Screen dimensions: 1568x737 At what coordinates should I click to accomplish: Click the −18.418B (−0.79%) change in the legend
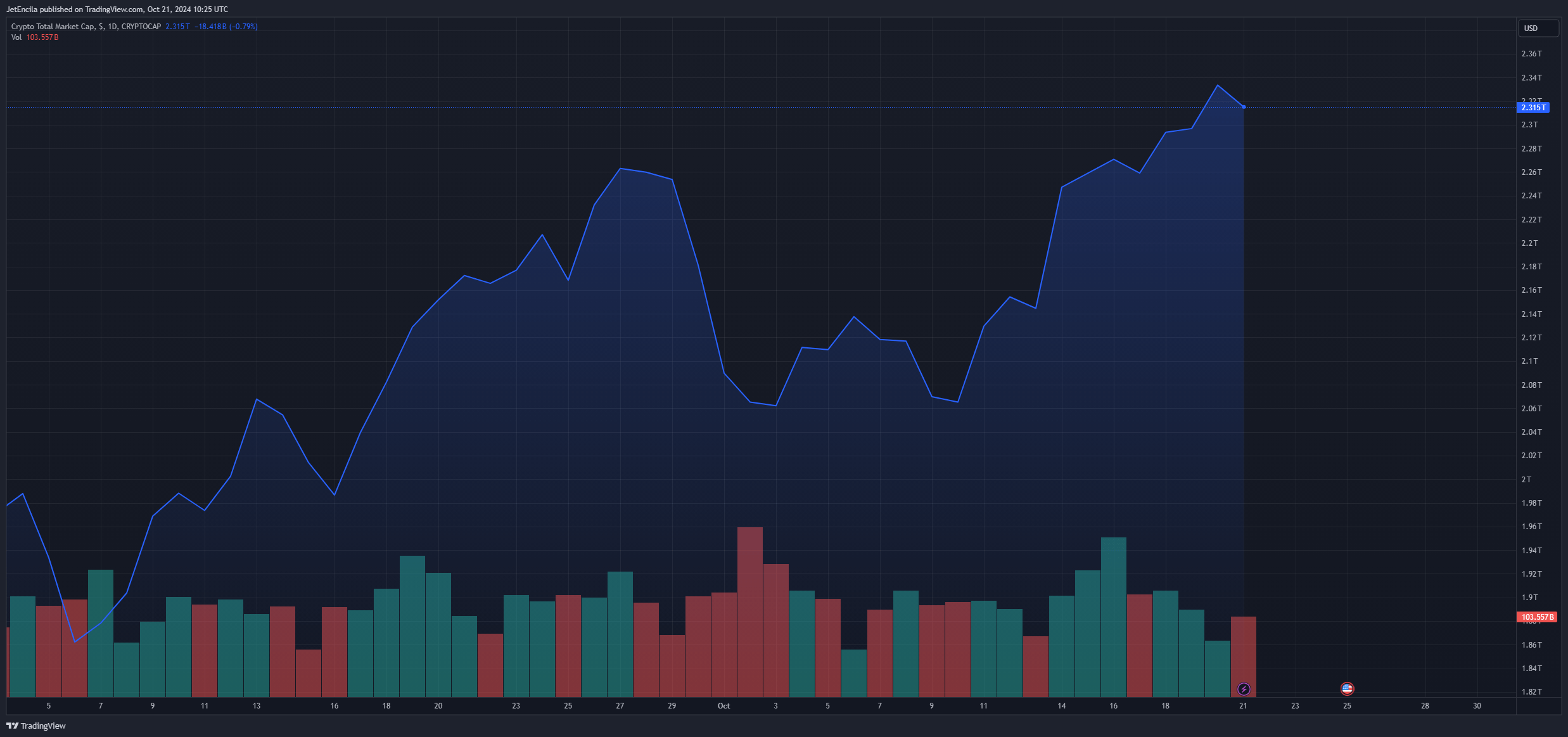[x=226, y=27]
